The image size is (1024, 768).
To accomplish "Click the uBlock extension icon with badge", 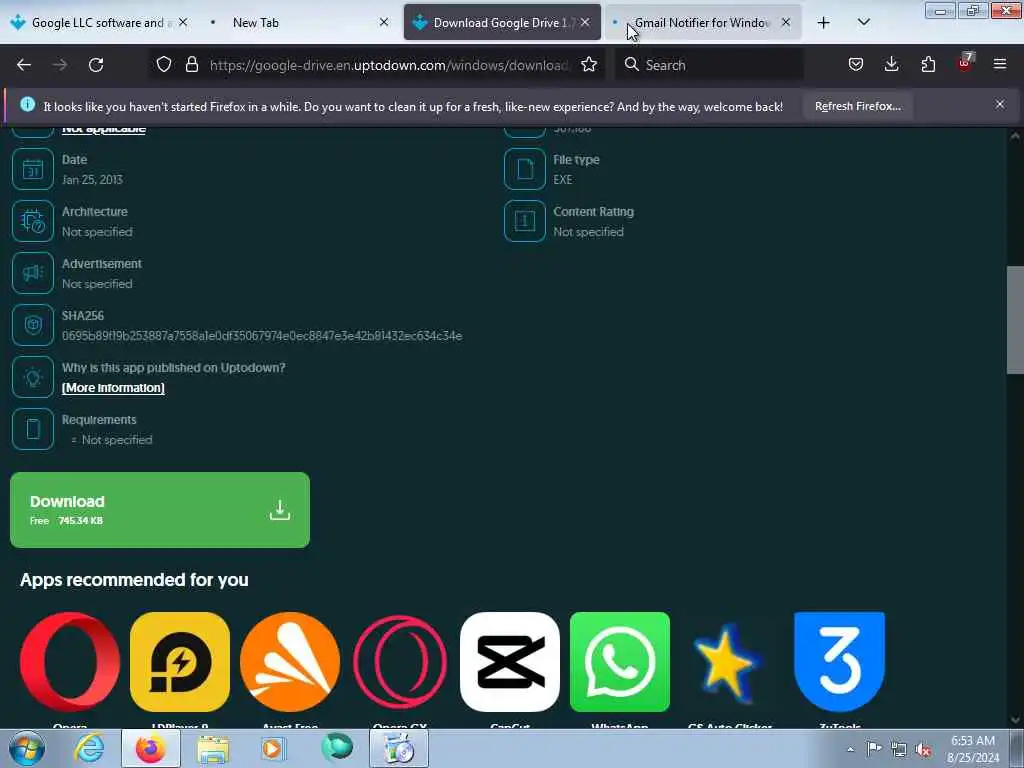I will click(x=965, y=63).
